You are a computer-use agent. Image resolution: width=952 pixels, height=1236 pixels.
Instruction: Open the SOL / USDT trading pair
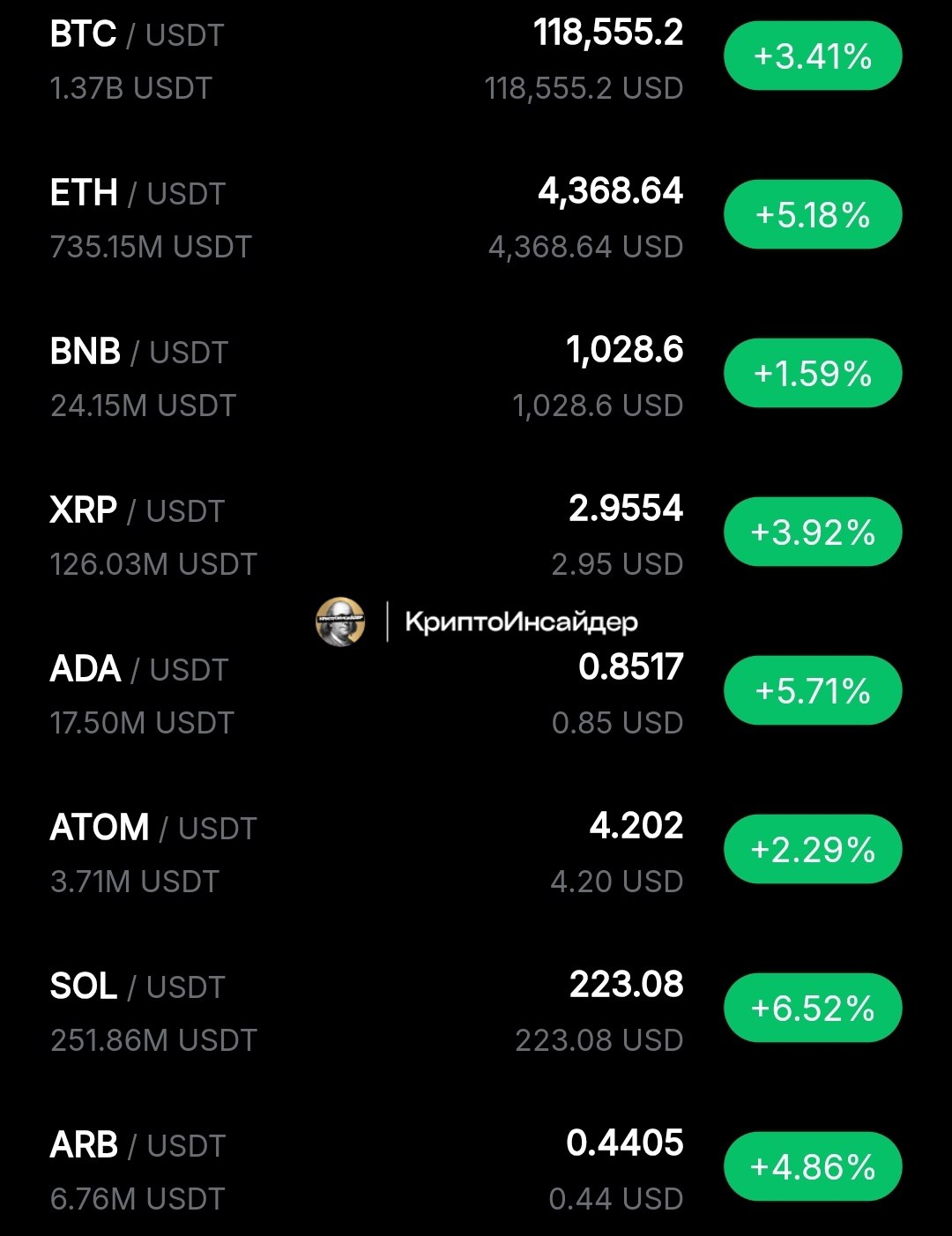tap(138, 987)
